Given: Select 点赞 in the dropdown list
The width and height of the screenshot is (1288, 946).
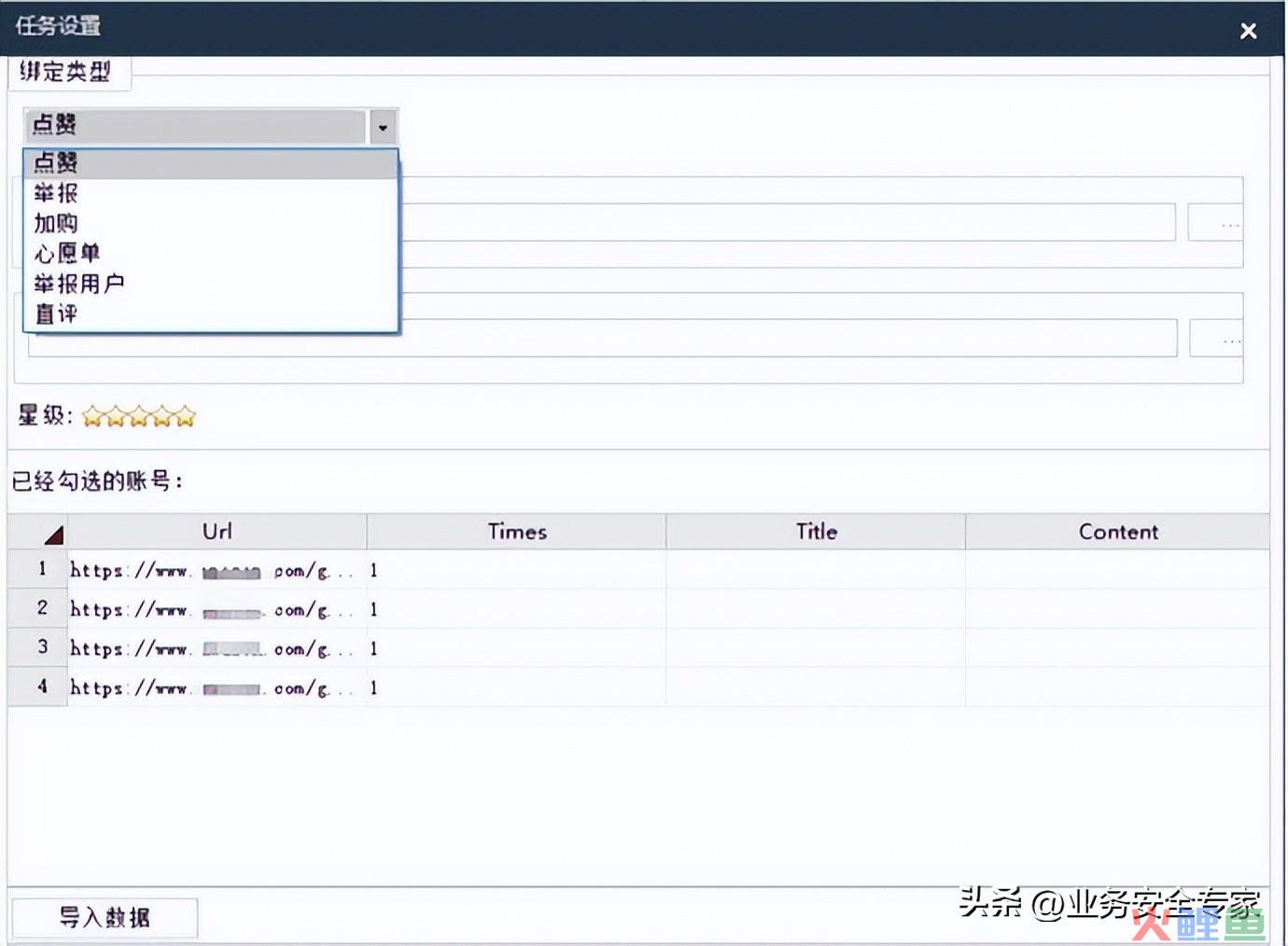Looking at the screenshot, I should tap(211, 163).
